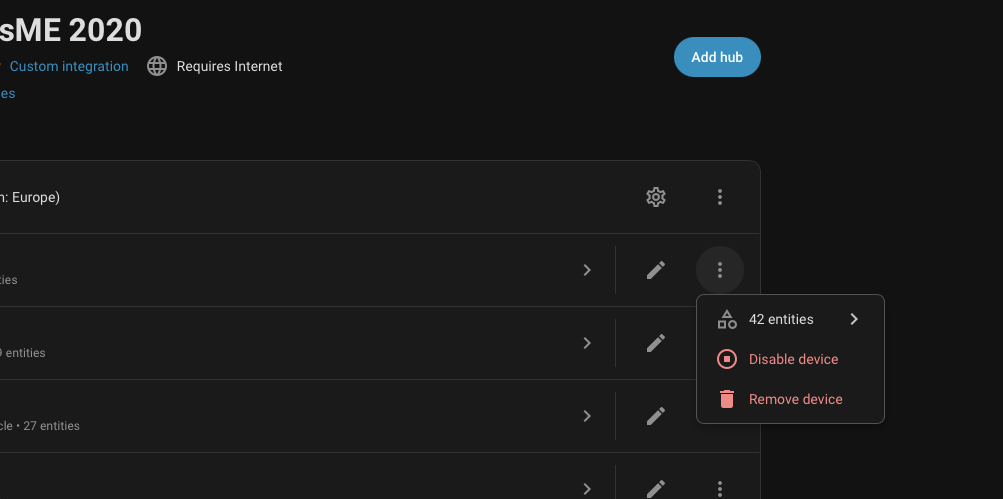Open the chevron in the row above 9 entities
The width and height of the screenshot is (1003, 499).
point(587,270)
